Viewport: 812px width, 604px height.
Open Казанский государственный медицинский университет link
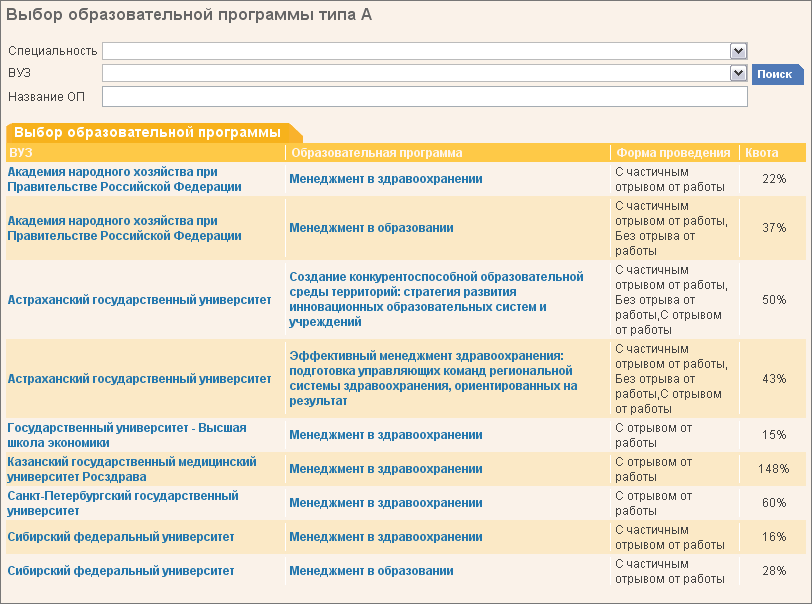tap(132, 469)
